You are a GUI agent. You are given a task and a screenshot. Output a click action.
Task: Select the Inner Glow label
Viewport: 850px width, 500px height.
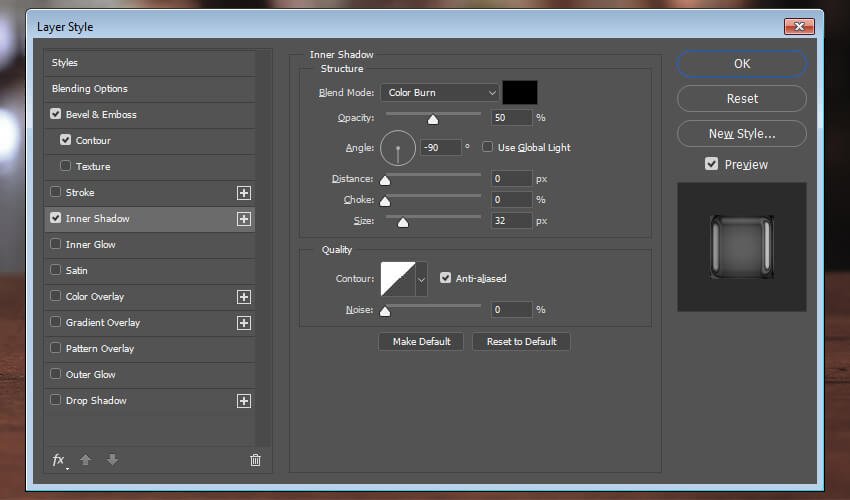tap(91, 245)
